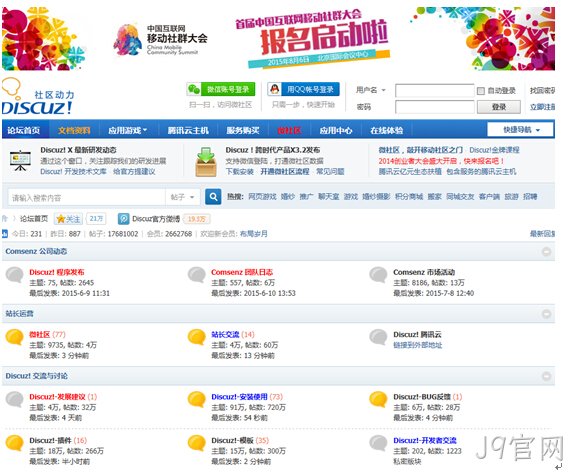
Task: Expand the 快捷导航 quick navigation menu
Action: 520,130
